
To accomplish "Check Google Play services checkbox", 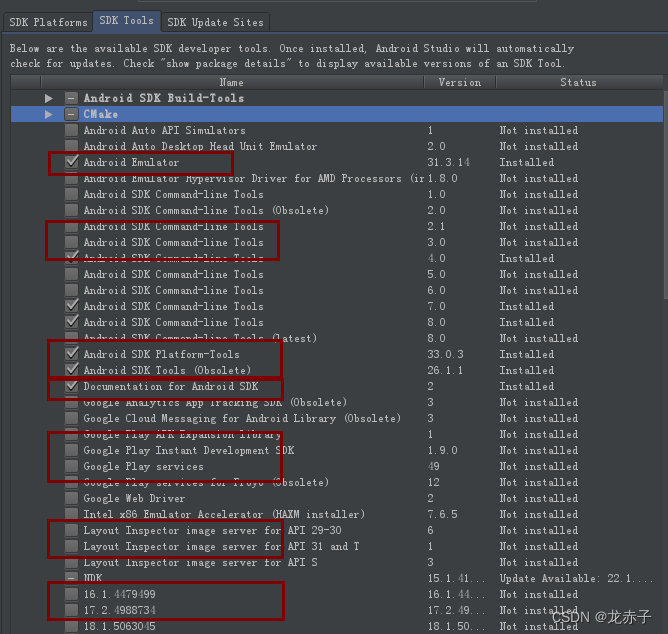I will coord(72,466).
